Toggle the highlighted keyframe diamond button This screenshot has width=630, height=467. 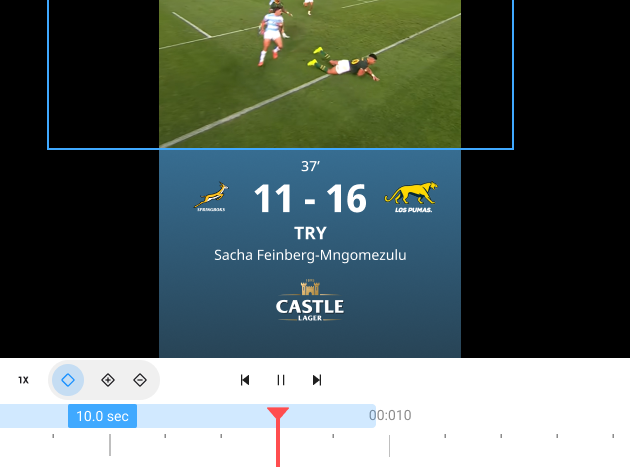tap(68, 380)
